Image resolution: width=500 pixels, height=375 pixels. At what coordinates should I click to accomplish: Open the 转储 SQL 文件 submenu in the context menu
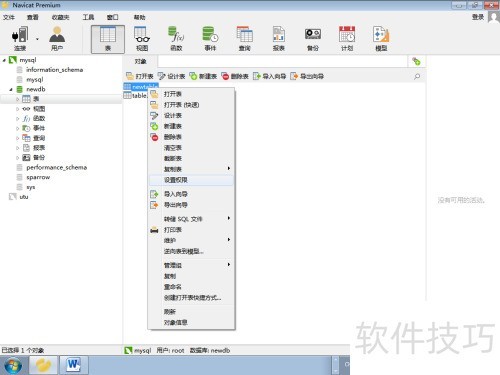191,219
